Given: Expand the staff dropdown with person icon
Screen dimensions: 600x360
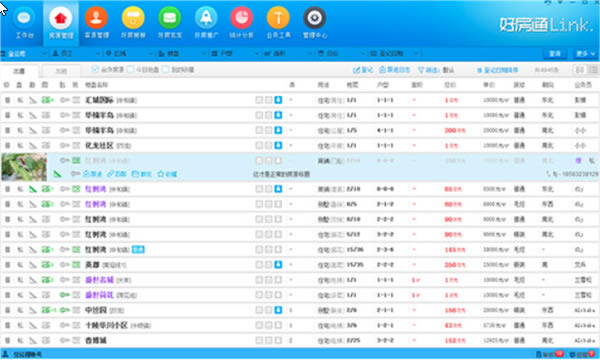Looking at the screenshot, I should [x=76, y=54].
